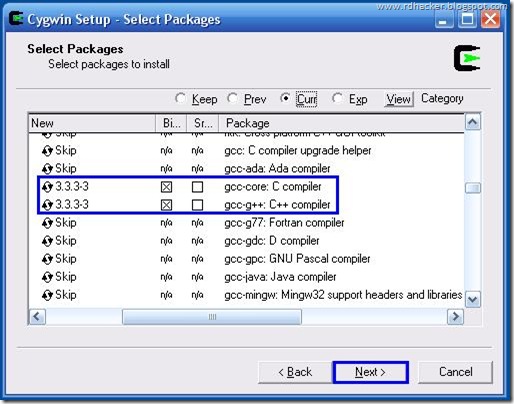Screen dimensions: 514x404
Task: Click the Cygwin title bar icon
Action: (x=16, y=19)
